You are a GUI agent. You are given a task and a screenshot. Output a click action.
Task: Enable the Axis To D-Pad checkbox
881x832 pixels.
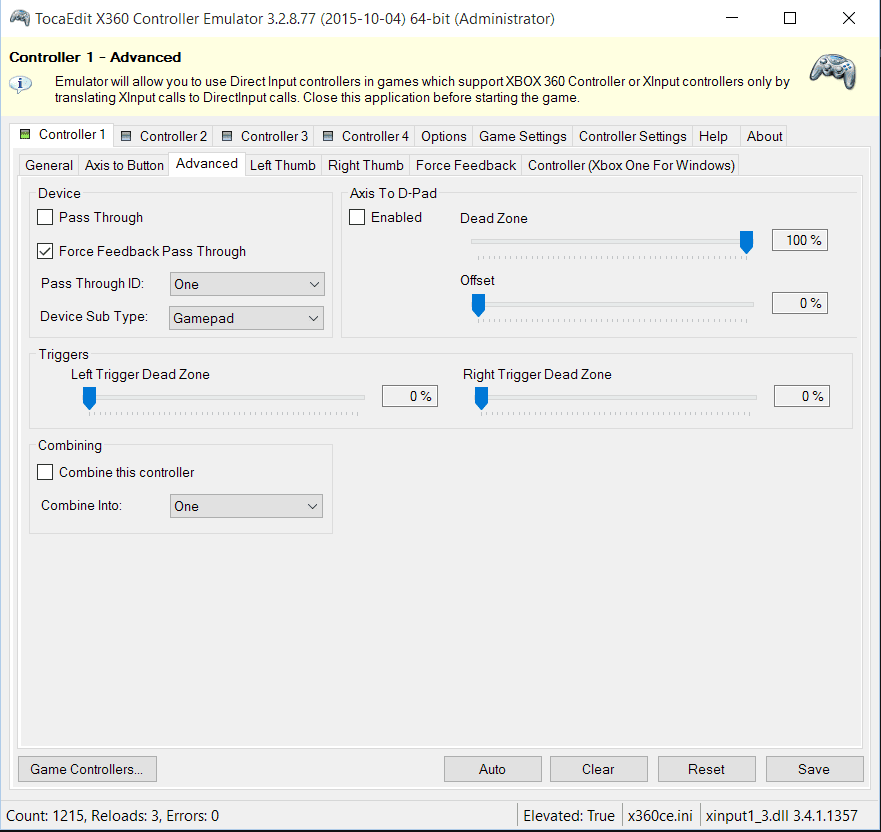pos(357,217)
